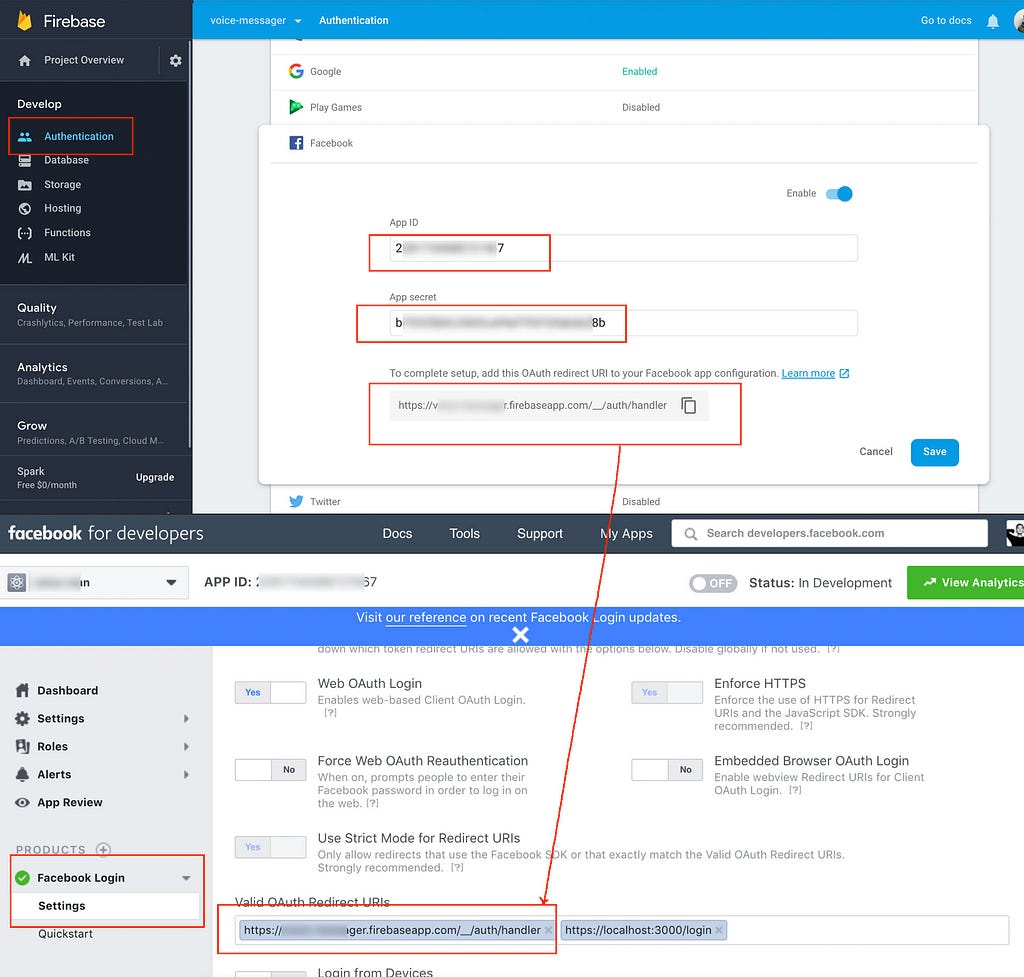The height and width of the screenshot is (977, 1024).
Task: Open the Tools menu
Action: [x=464, y=534]
